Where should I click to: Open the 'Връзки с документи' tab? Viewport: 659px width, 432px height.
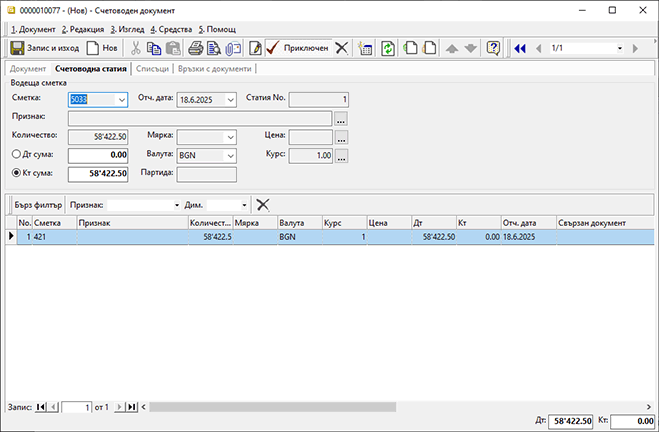point(214,68)
